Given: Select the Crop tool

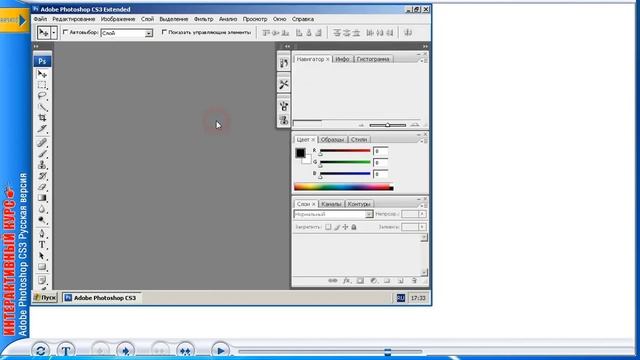Looking at the screenshot, I should pos(42,118).
